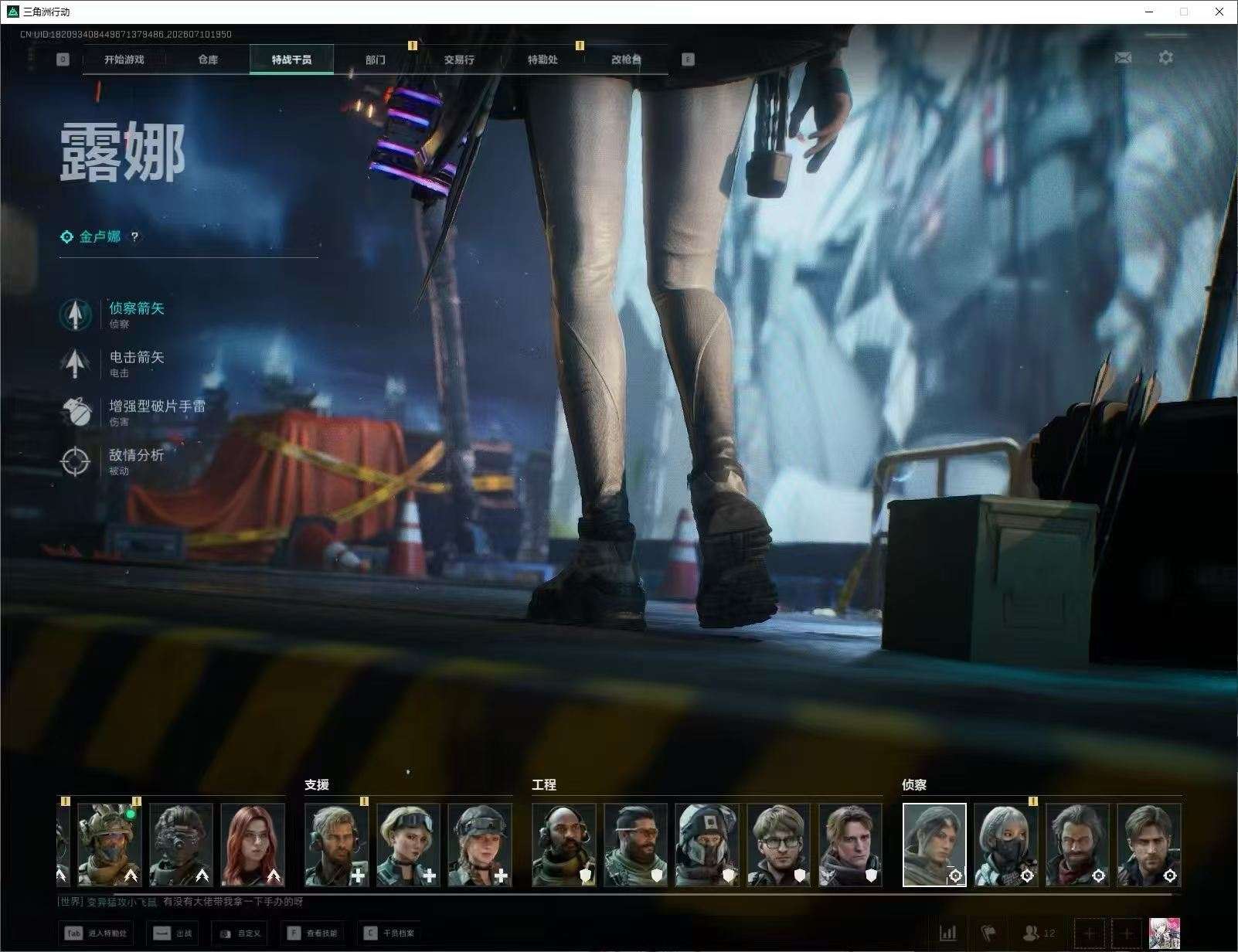Click the 进入特勤处 button
This screenshot has width=1238, height=952.
[96, 933]
